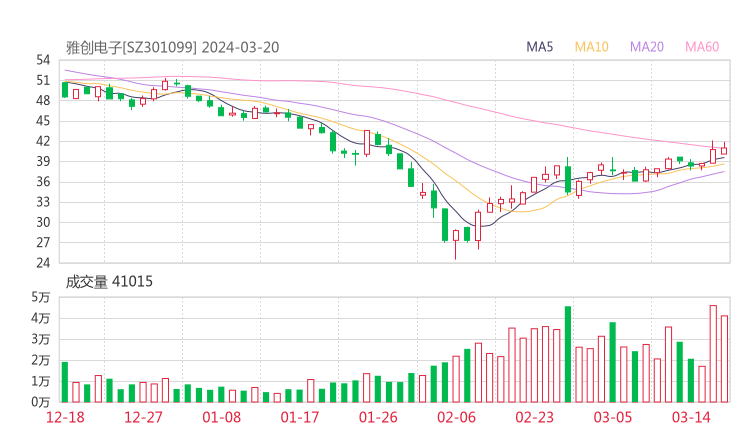Click the 5万 volume axis label
This screenshot has width=740, height=440.
[41, 297]
